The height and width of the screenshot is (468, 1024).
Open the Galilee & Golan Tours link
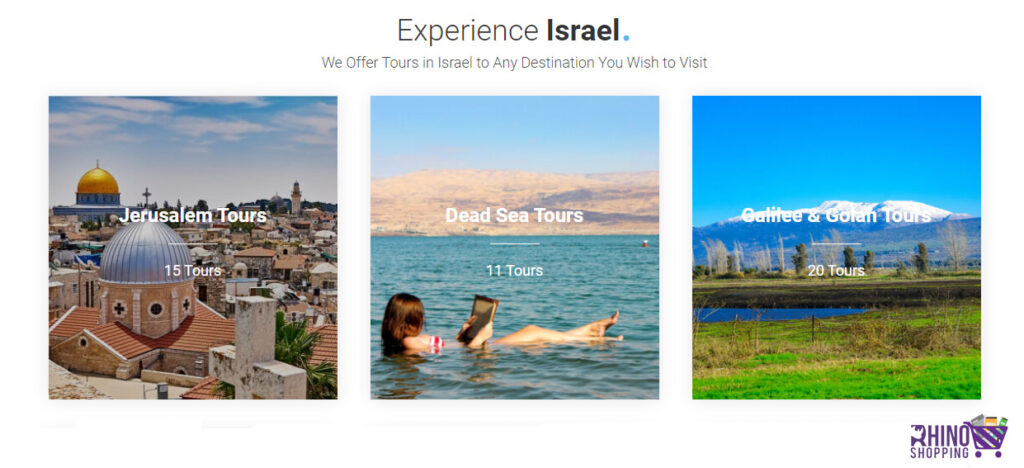tap(837, 215)
